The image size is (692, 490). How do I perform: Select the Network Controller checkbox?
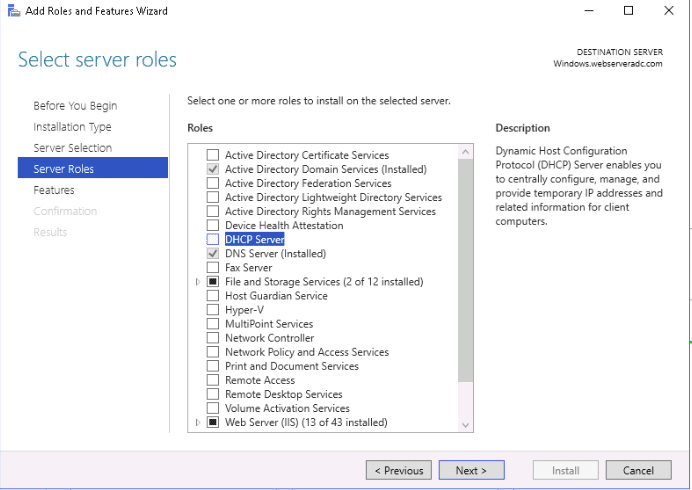point(213,338)
